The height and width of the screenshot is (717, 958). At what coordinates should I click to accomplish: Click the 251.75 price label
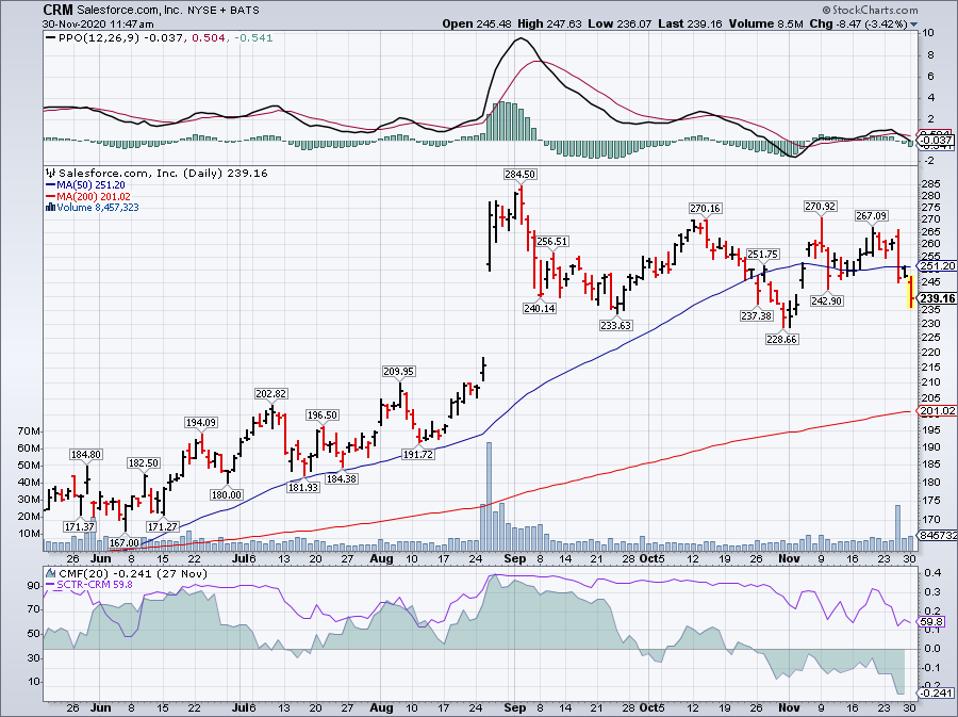click(x=762, y=254)
